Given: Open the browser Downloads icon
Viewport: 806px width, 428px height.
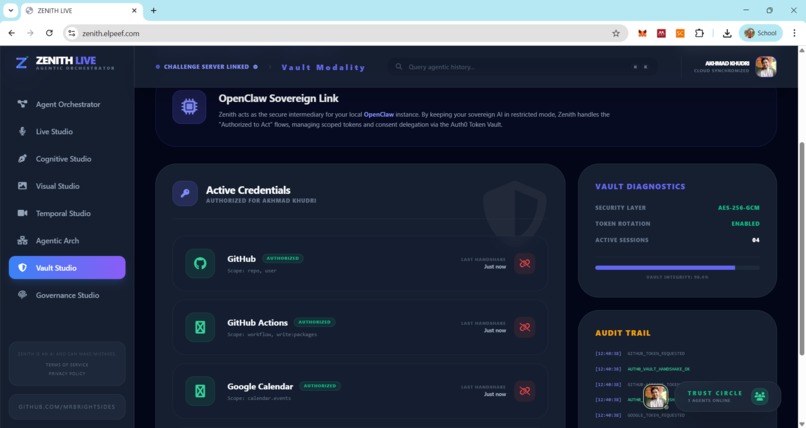Looking at the screenshot, I should click(x=727, y=33).
